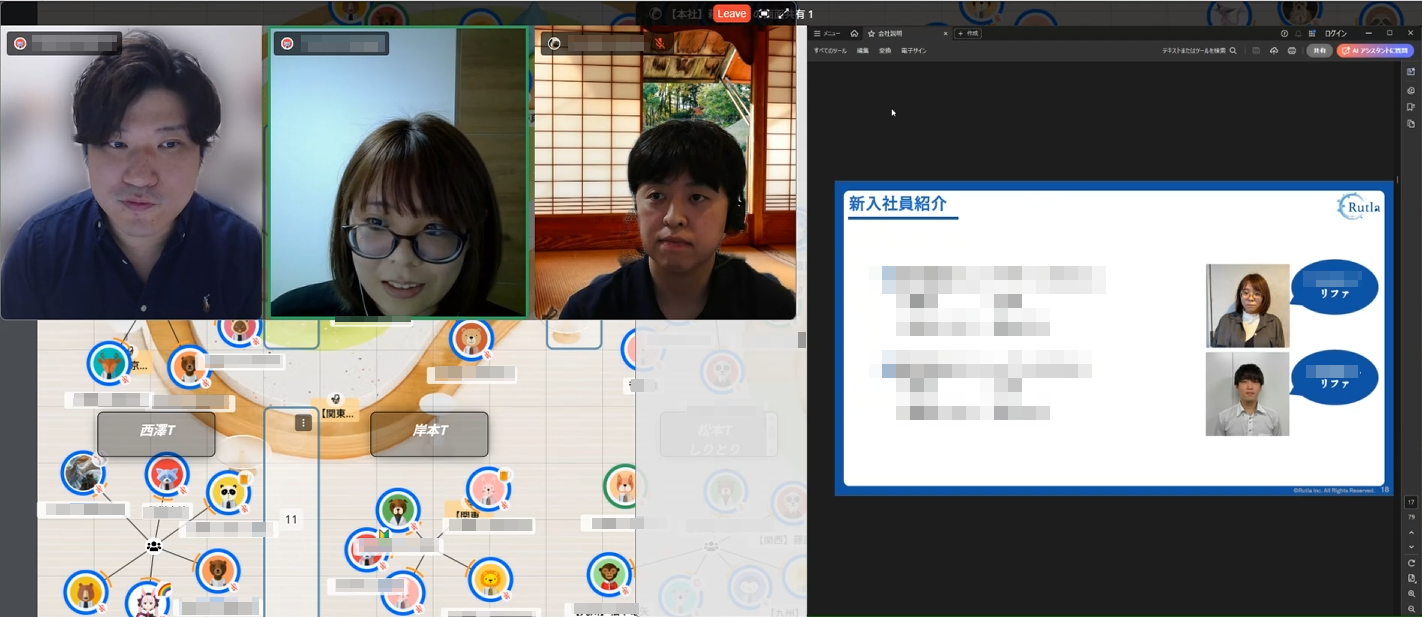
Task: Open the AI アシスタント button
Action: pos(1375,50)
